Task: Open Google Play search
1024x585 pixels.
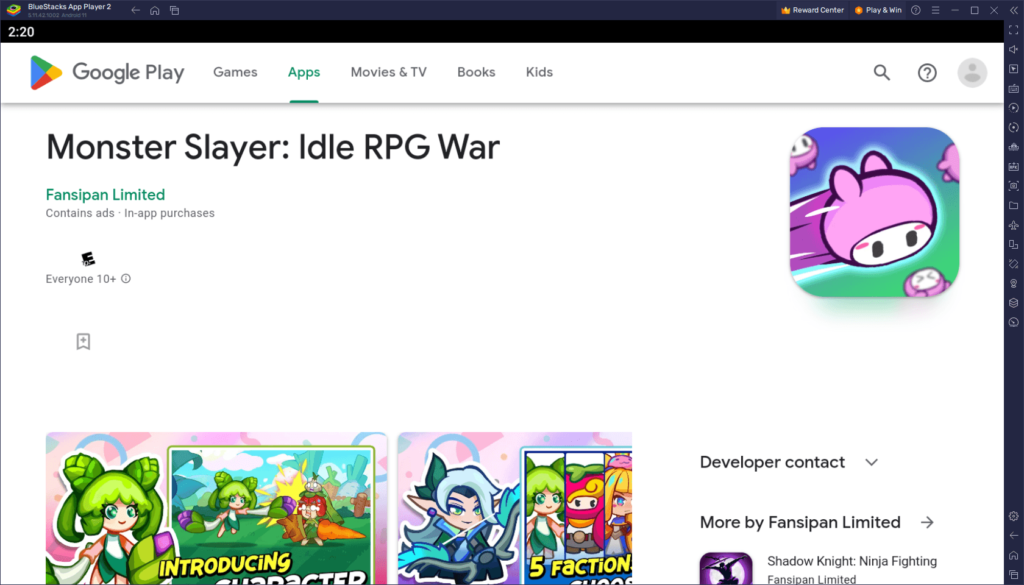Action: 881,72
